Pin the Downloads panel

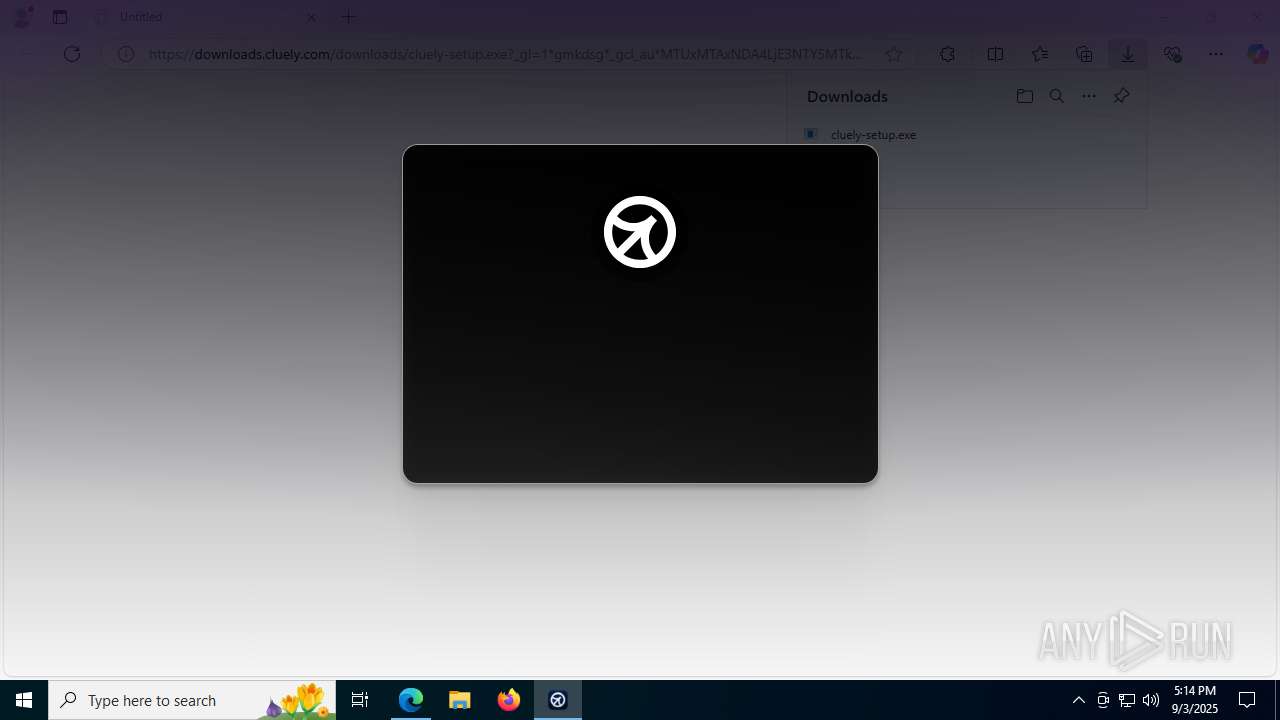coord(1121,96)
